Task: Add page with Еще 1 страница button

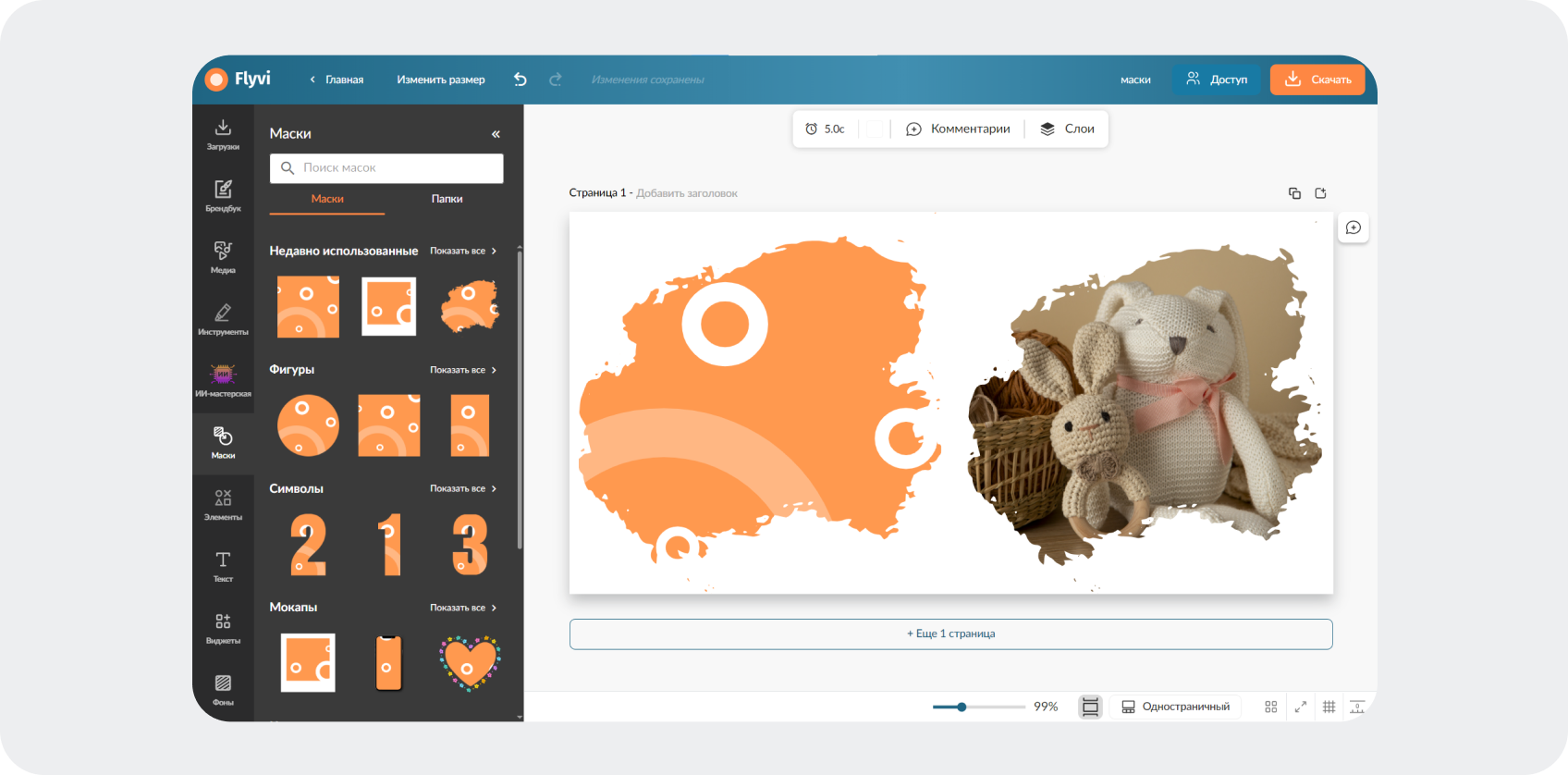Action: click(951, 634)
